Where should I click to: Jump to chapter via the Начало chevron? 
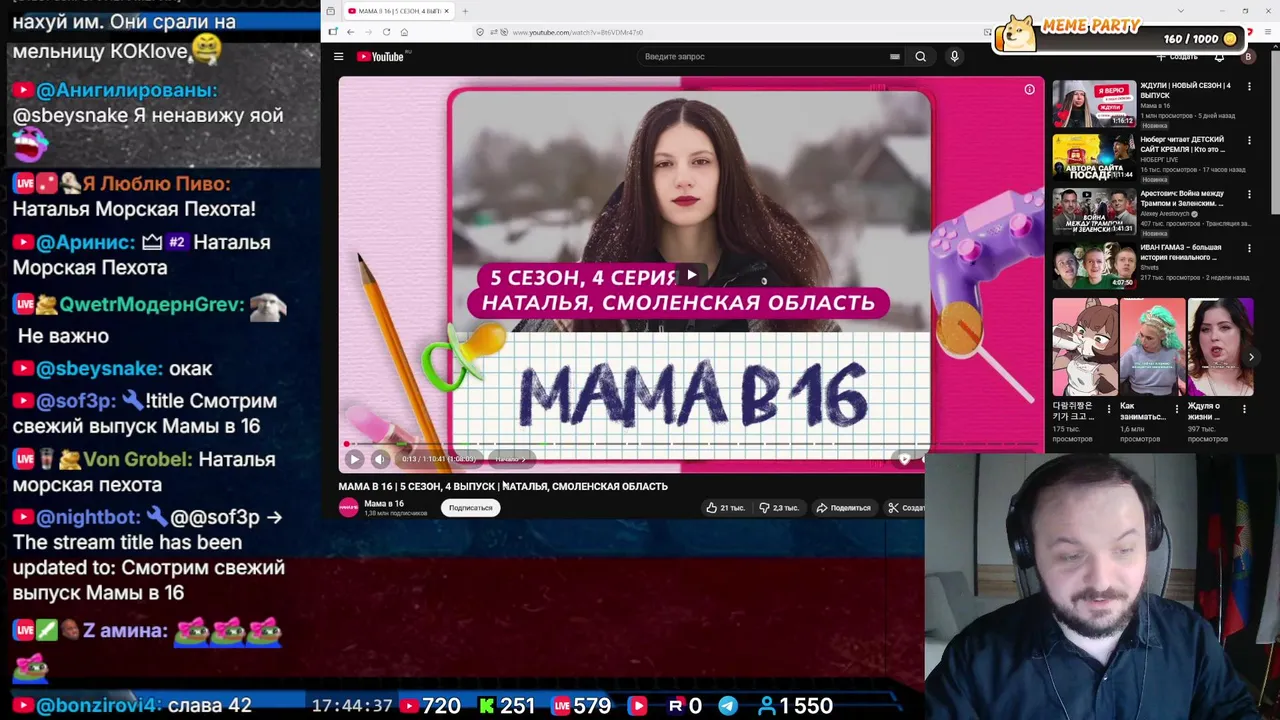tap(510, 459)
